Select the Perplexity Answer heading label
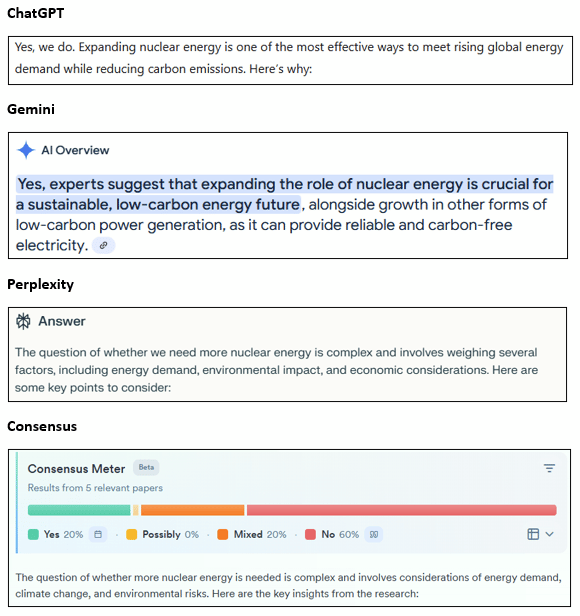Viewport: 580px width, 616px height. coord(62,321)
